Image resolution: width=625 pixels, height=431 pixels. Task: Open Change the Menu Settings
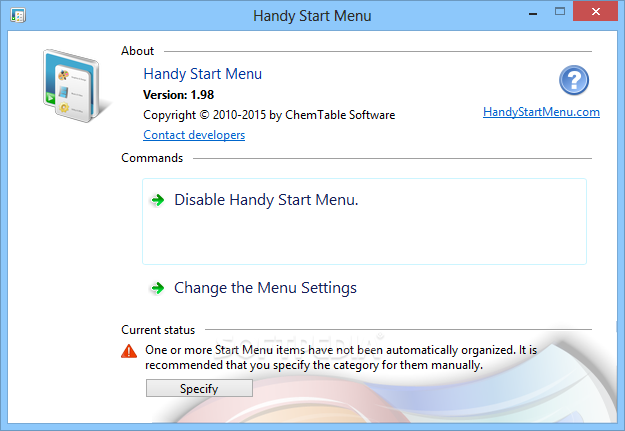[x=265, y=288]
